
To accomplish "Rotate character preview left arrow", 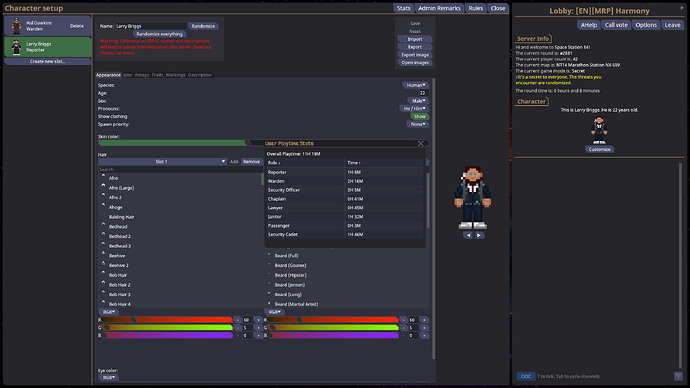I will (468, 235).
